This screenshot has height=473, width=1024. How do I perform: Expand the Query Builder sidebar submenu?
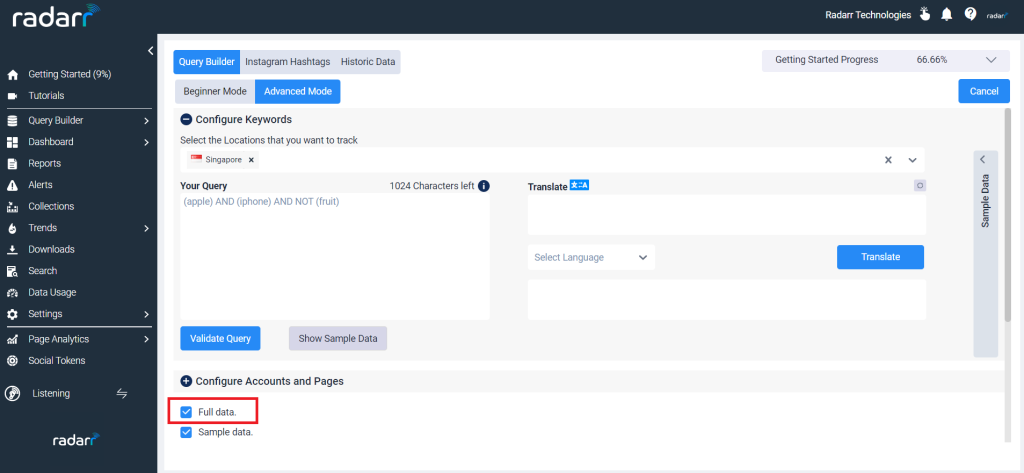pos(146,121)
